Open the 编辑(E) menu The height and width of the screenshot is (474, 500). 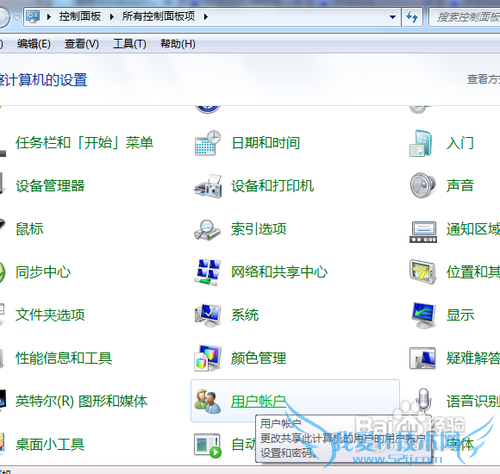(x=34, y=44)
